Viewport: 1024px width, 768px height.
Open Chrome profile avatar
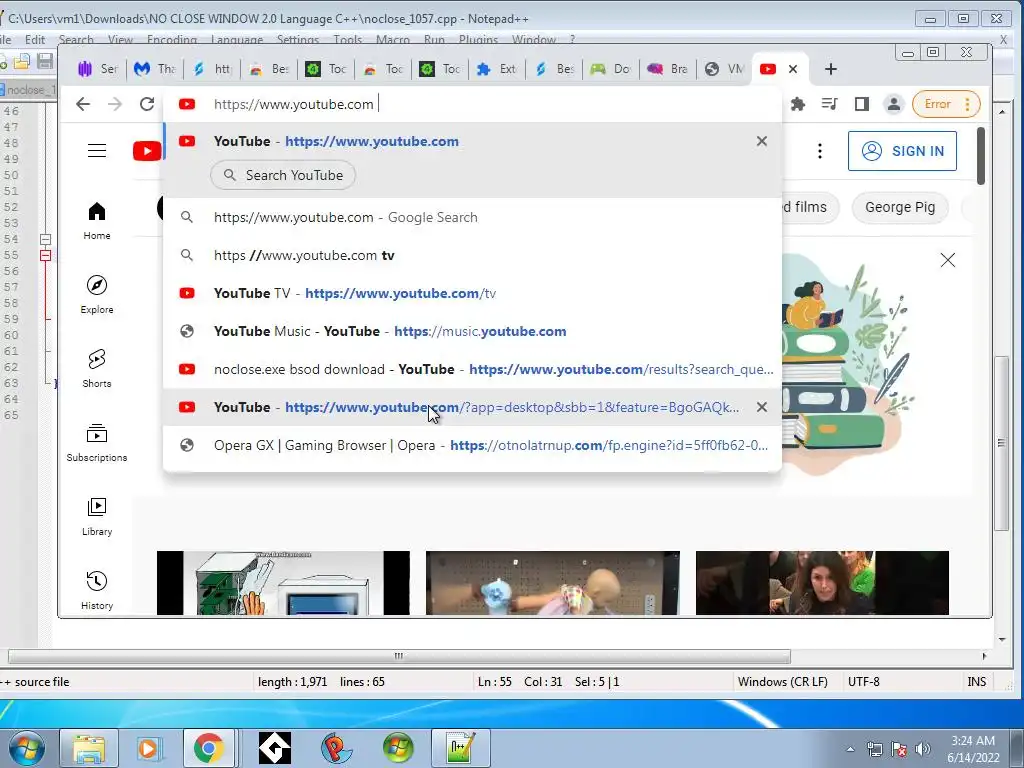point(893,104)
